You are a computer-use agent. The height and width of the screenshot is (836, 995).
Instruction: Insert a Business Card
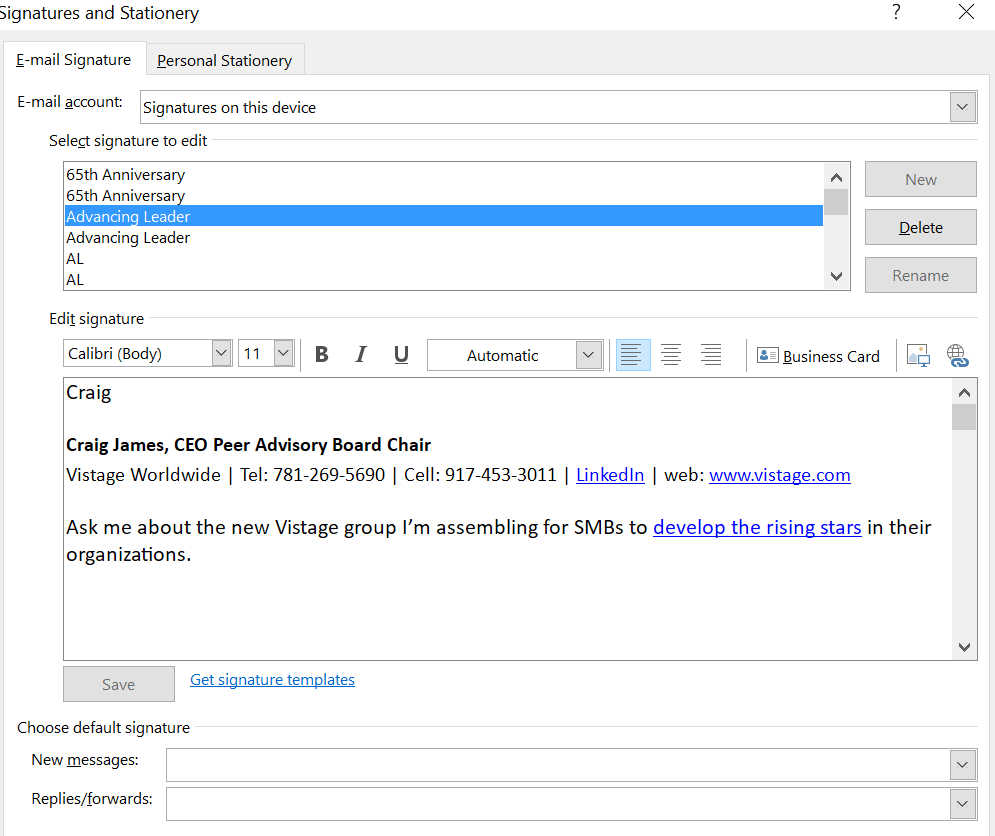coord(818,355)
